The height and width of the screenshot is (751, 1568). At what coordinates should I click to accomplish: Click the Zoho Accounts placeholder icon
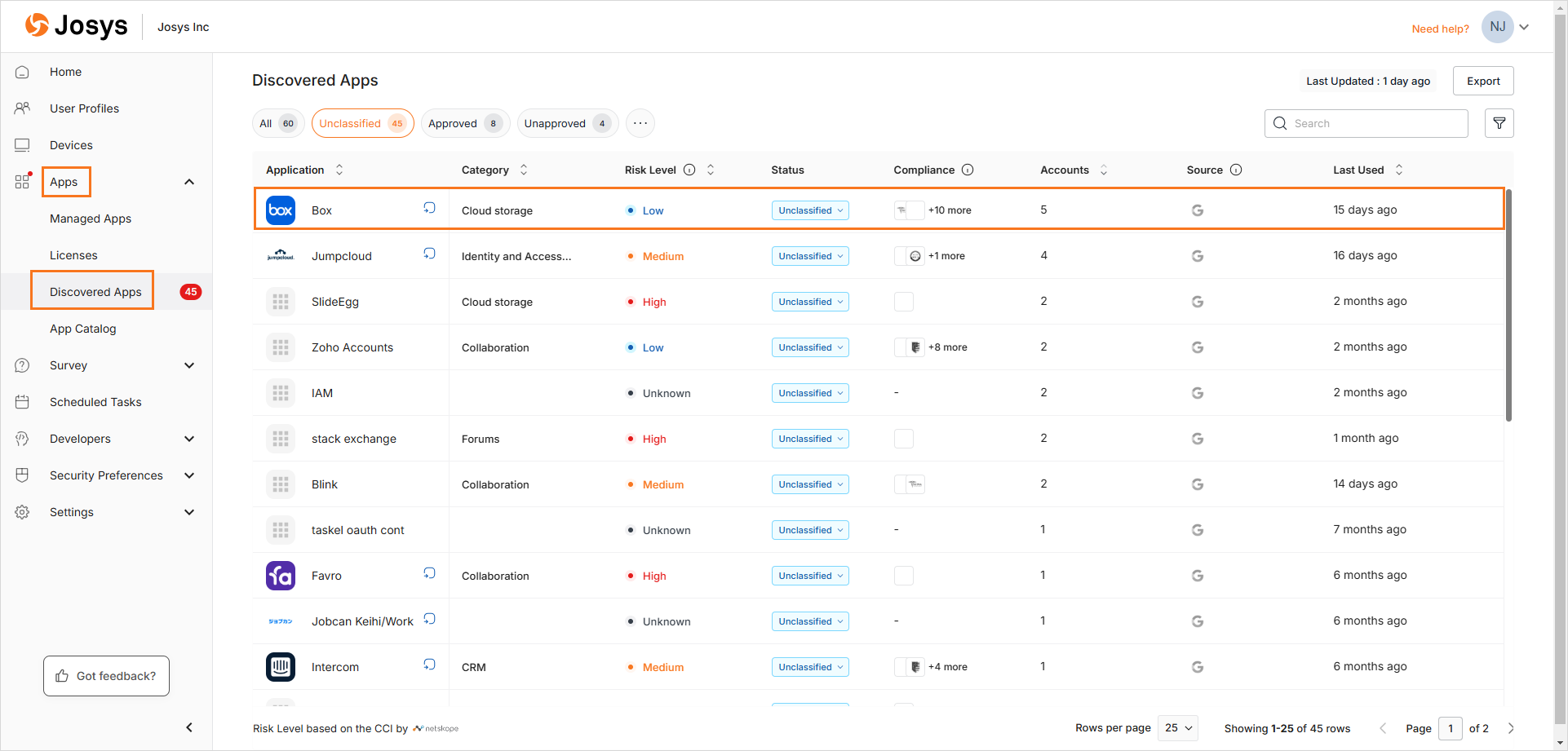281,347
